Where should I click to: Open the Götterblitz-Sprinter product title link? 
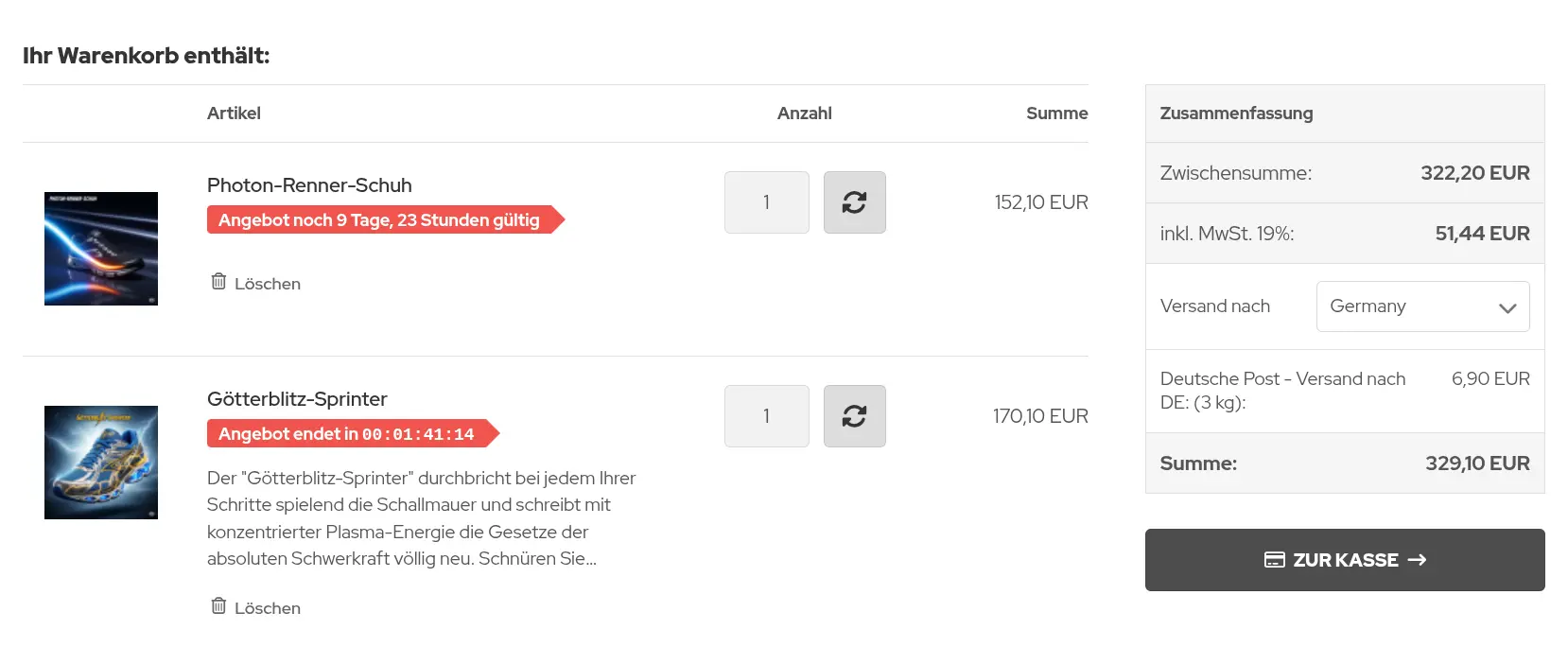click(297, 399)
